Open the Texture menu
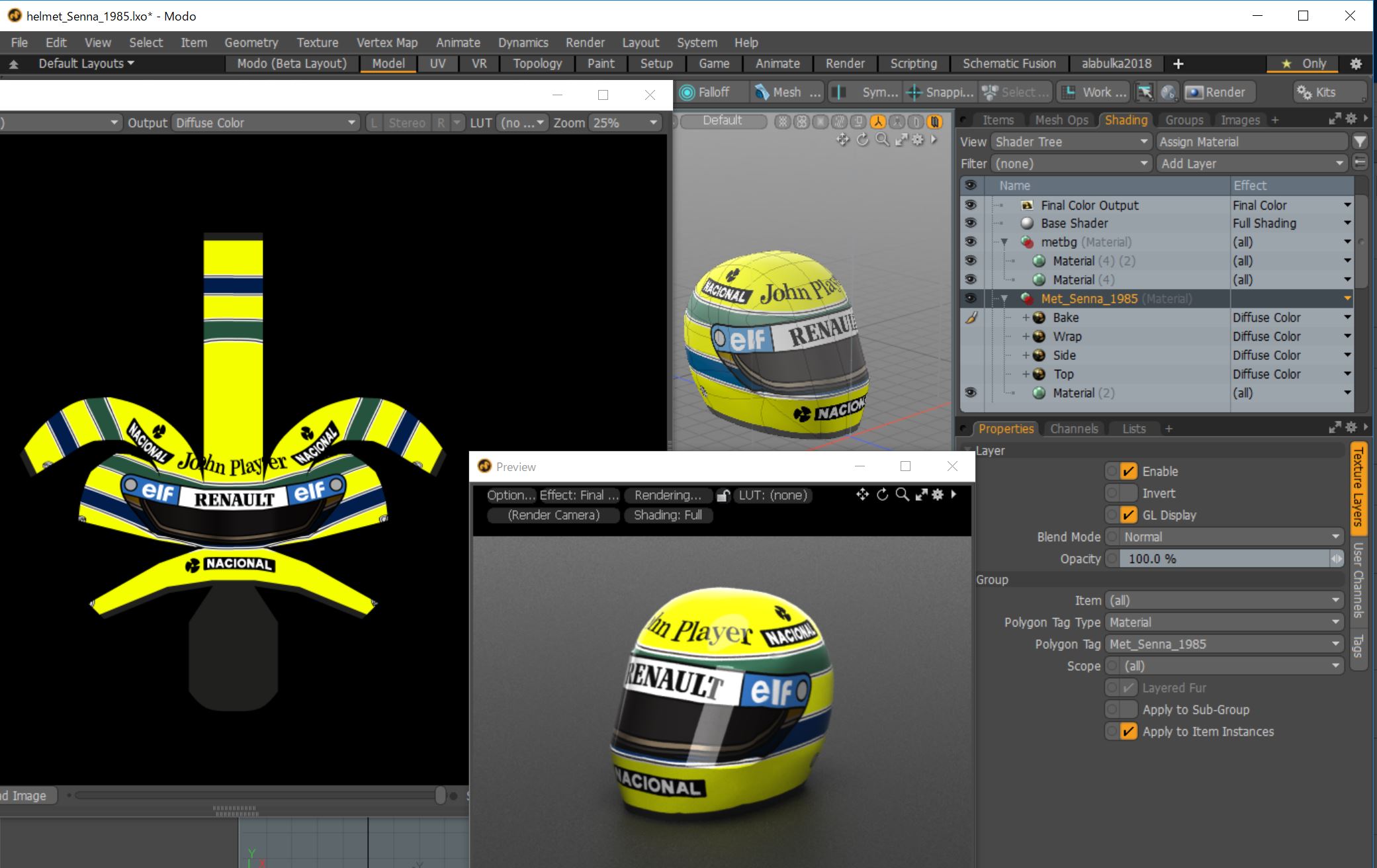1377x868 pixels. pyautogui.click(x=318, y=42)
